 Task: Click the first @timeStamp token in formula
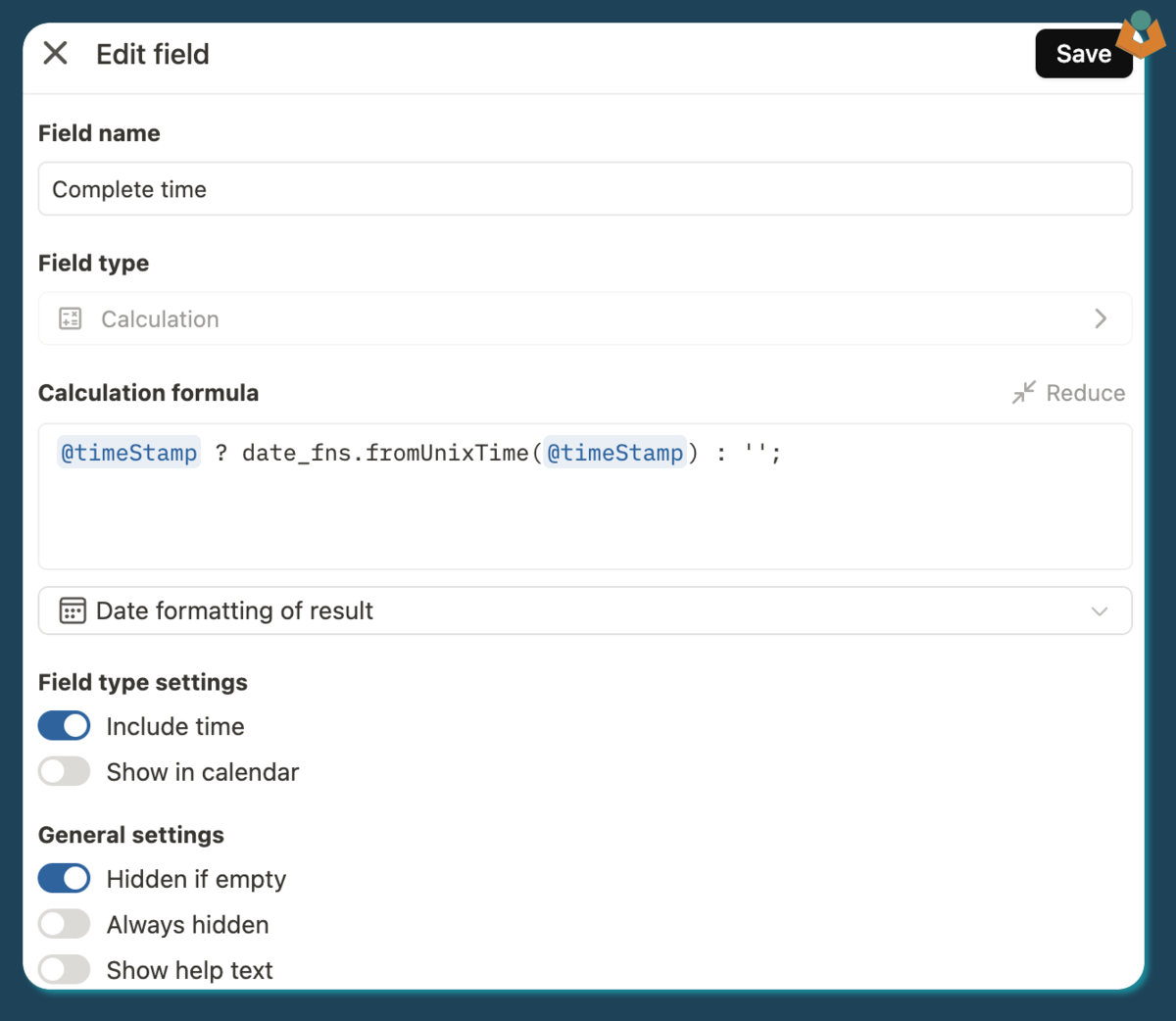tap(129, 453)
